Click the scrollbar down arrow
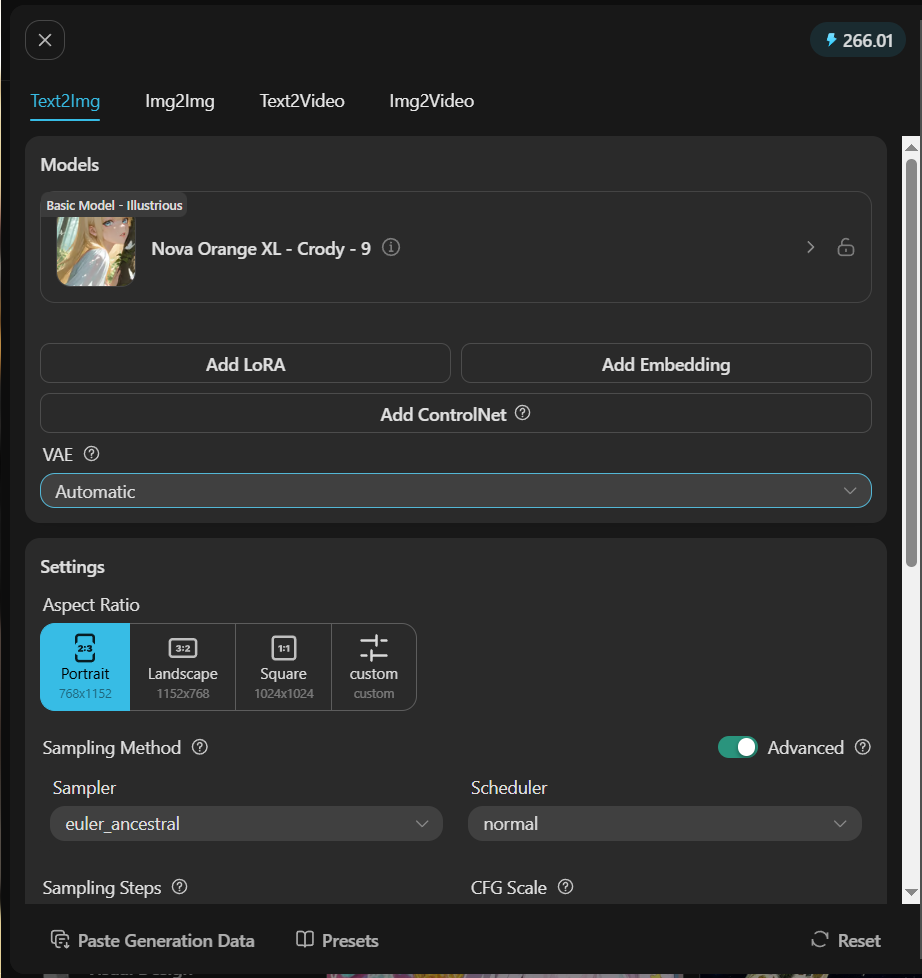Image resolution: width=922 pixels, height=978 pixels. coord(911,892)
